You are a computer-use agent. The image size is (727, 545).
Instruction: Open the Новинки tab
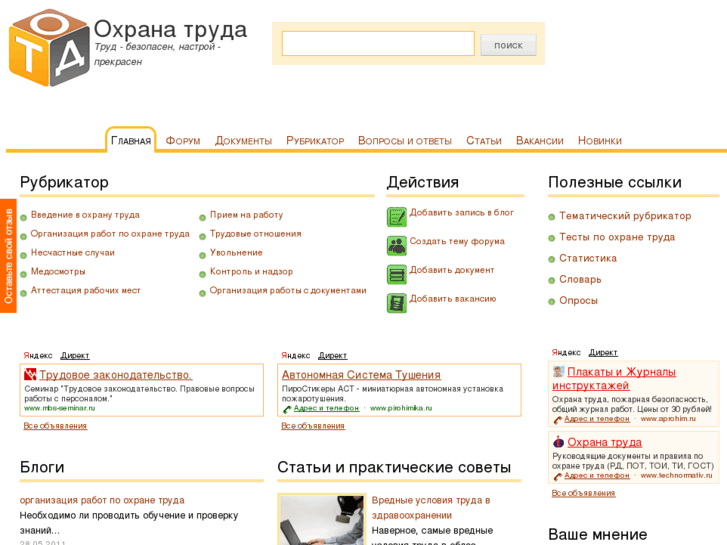599,141
